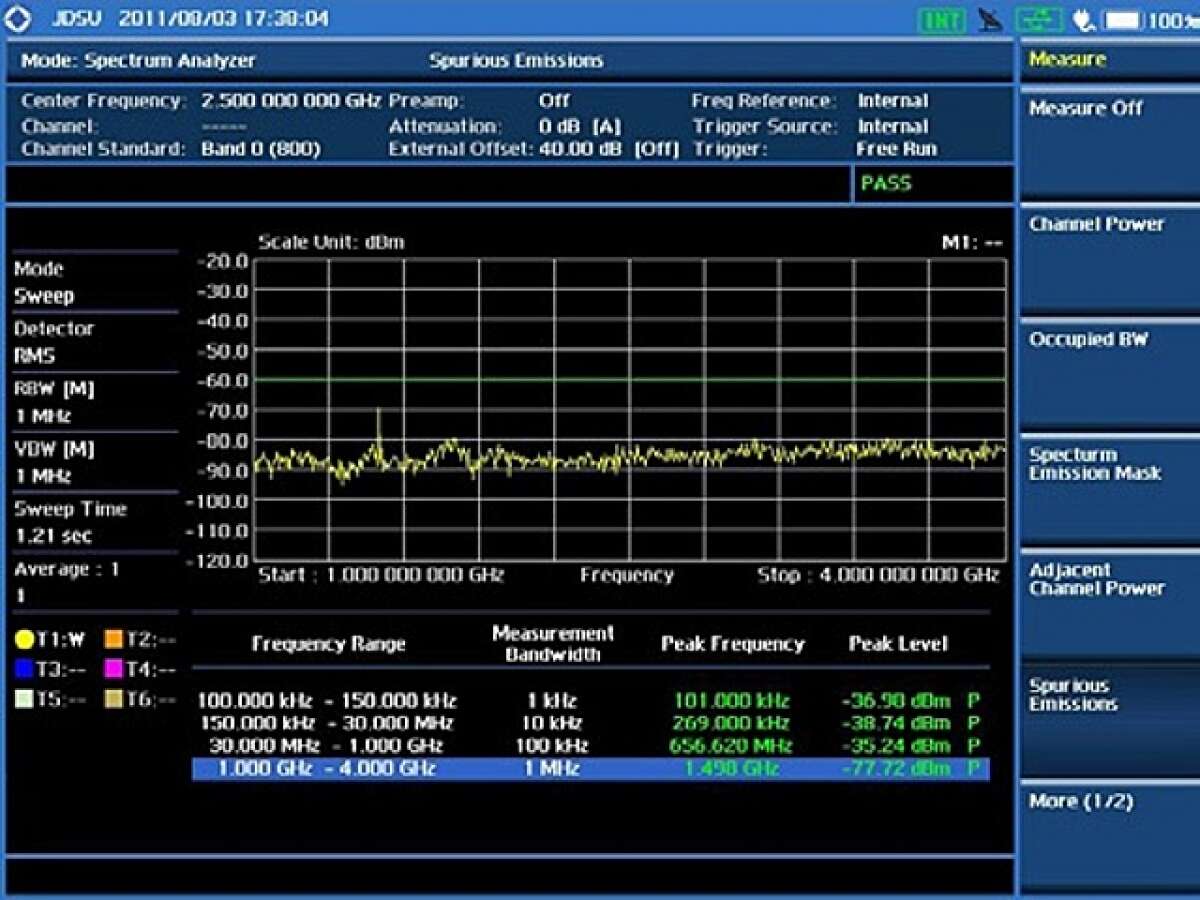Click the PASS result indicator
This screenshot has height=900, width=1200.
[886, 184]
